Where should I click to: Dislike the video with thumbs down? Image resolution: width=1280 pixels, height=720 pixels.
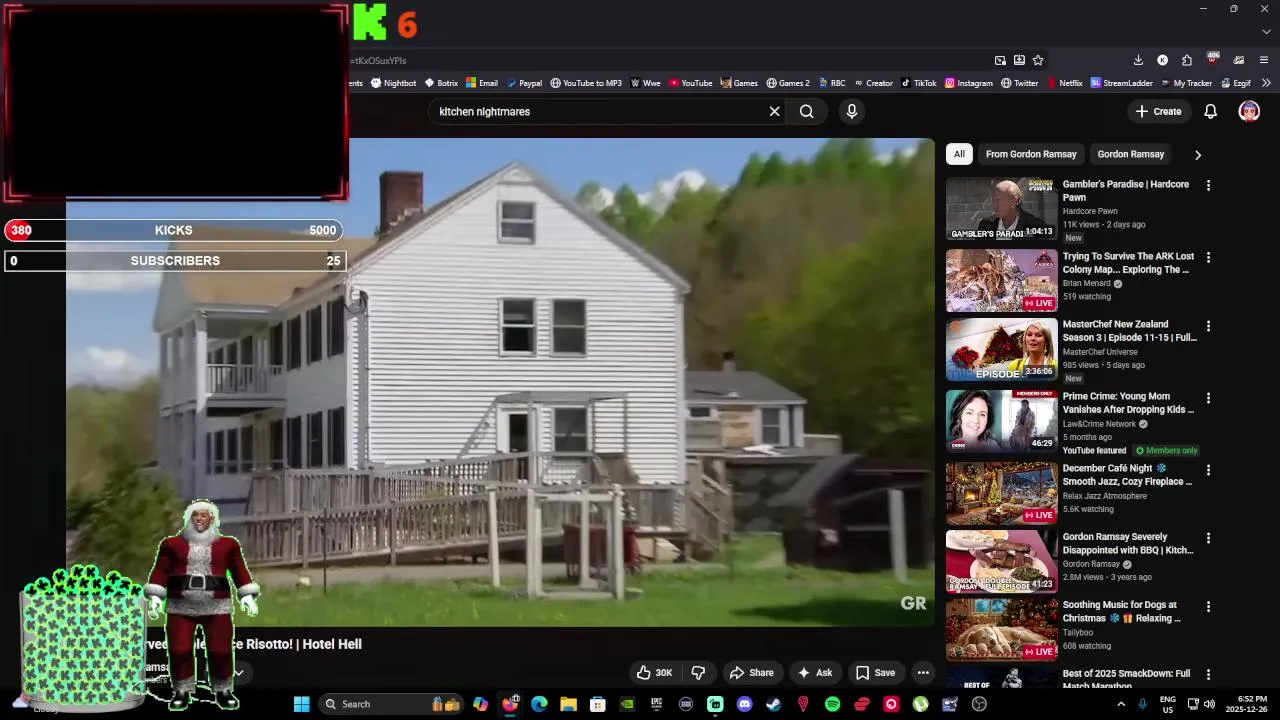click(698, 673)
